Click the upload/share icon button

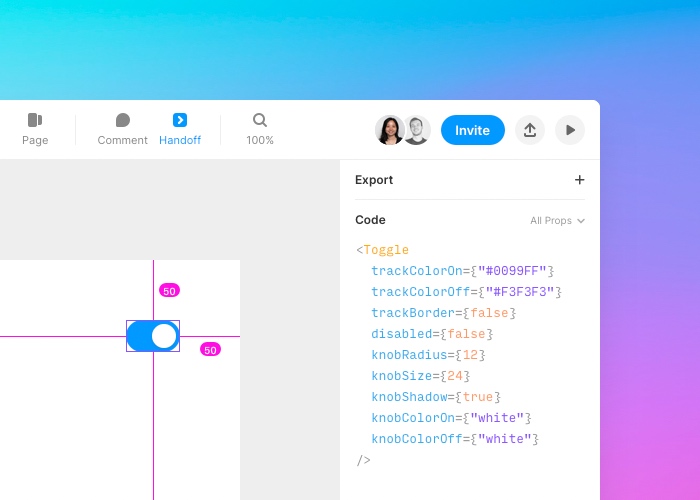tap(530, 130)
